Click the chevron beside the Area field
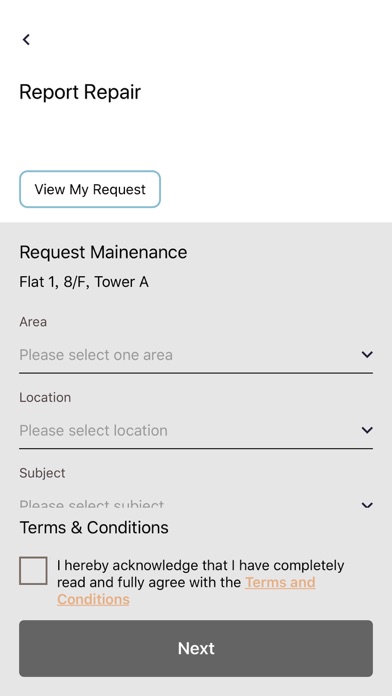 coord(367,354)
